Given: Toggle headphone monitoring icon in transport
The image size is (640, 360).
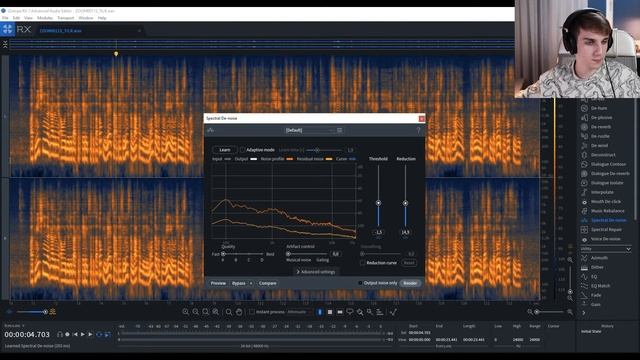Looking at the screenshot, I should 60,334.
